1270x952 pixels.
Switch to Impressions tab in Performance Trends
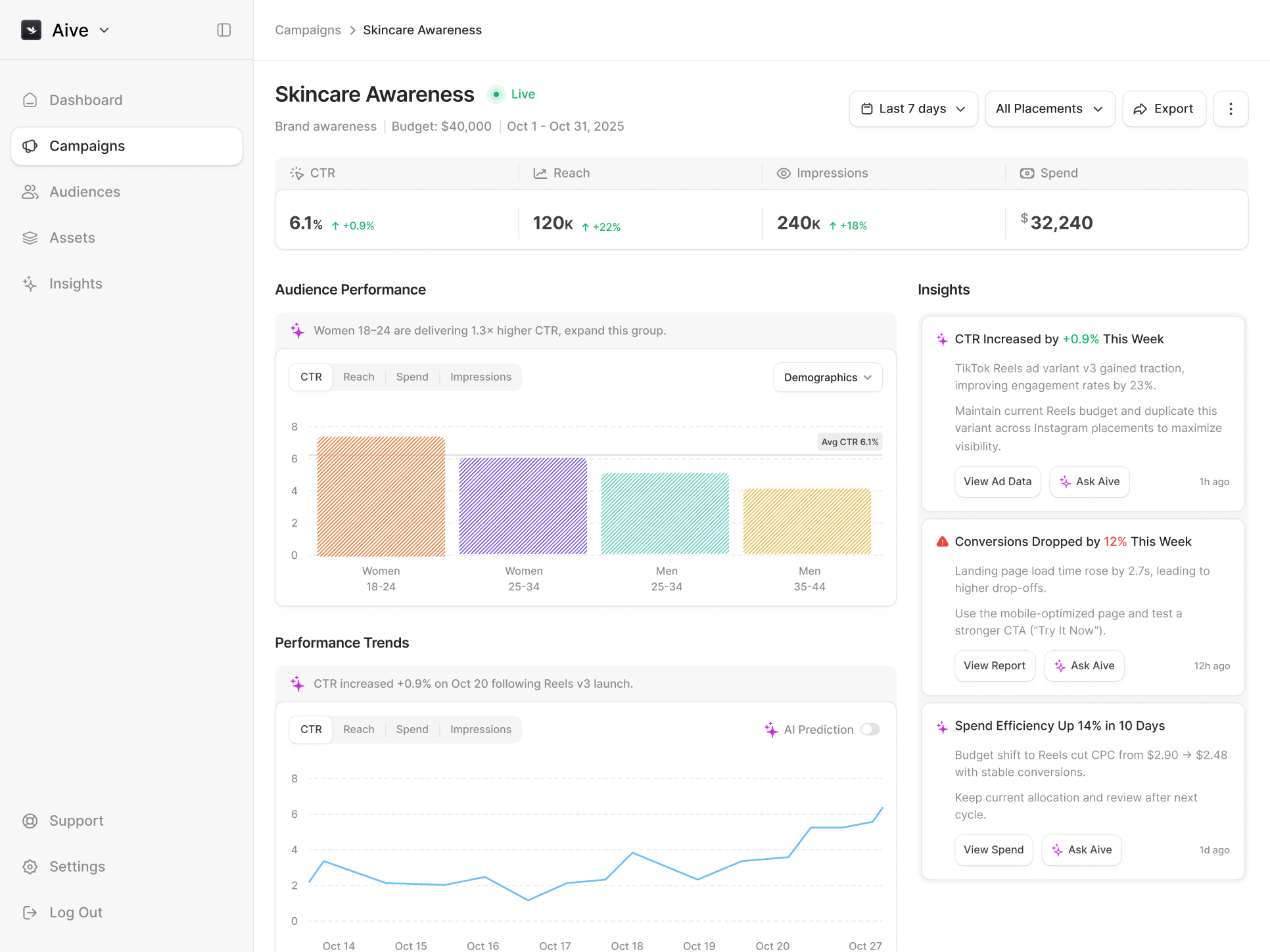[x=481, y=729]
